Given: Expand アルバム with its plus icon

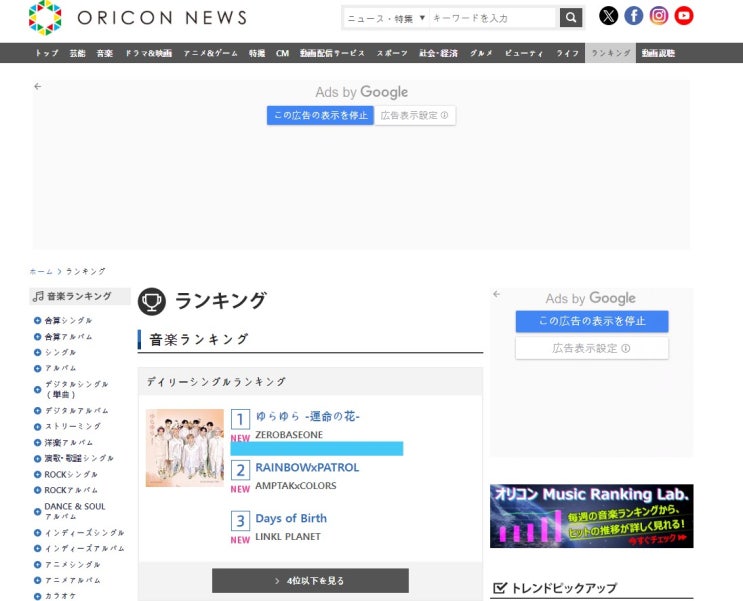Looking at the screenshot, I should 37,368.
